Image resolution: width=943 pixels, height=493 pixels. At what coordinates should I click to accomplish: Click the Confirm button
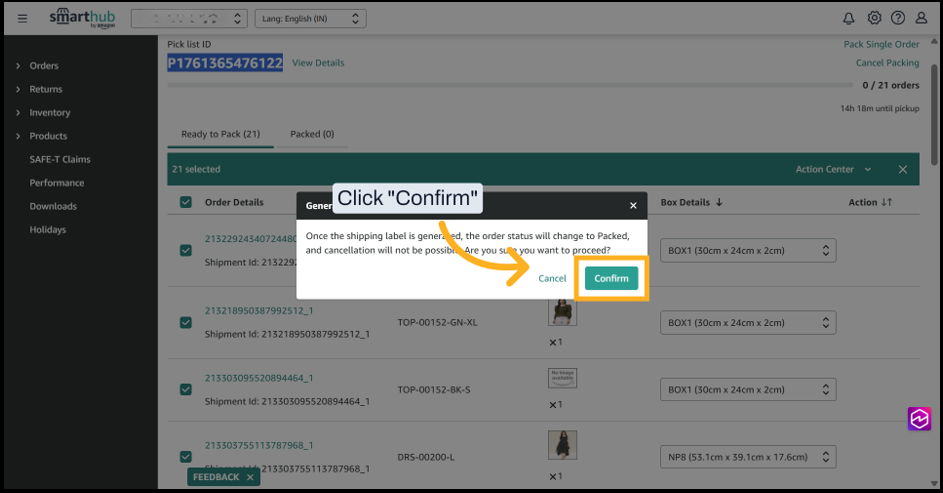(x=611, y=278)
